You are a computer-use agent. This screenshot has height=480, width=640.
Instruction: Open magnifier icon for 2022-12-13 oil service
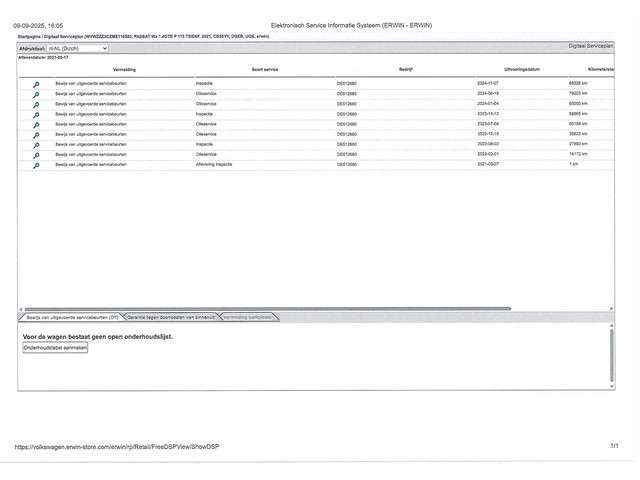point(36,134)
